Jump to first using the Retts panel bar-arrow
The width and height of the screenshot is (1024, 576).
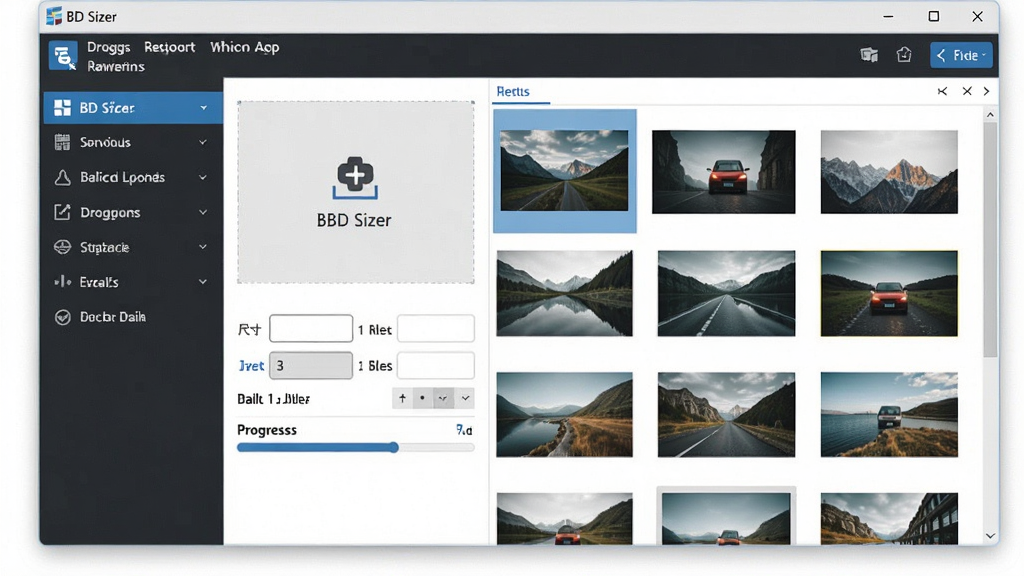[942, 91]
